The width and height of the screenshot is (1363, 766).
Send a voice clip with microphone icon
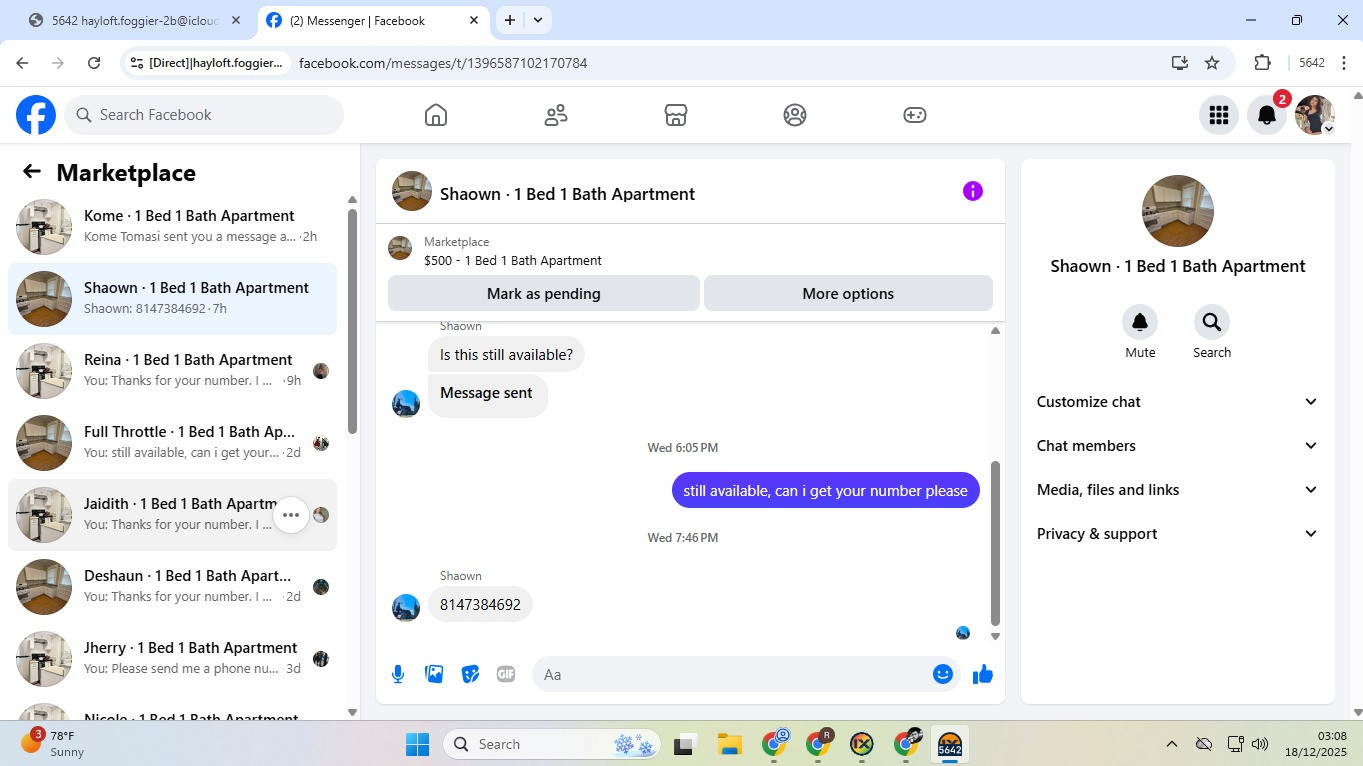point(398,674)
